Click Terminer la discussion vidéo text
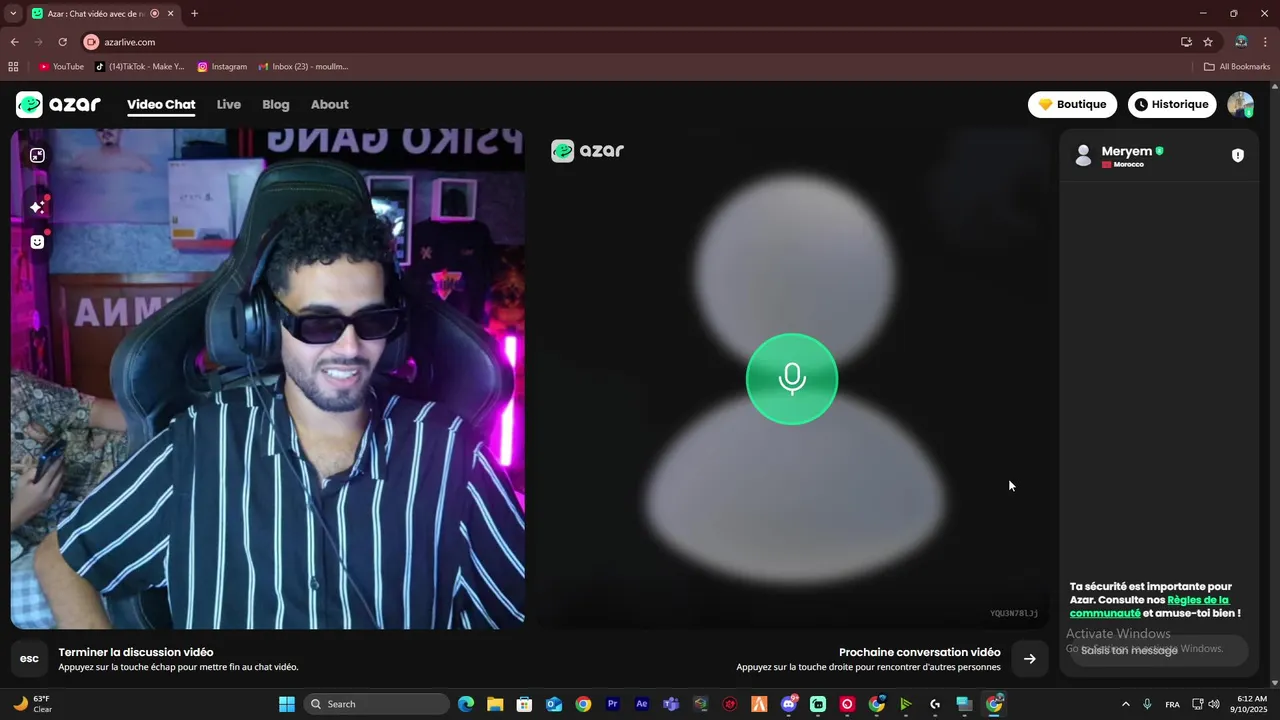1280x720 pixels. pyautogui.click(x=136, y=652)
